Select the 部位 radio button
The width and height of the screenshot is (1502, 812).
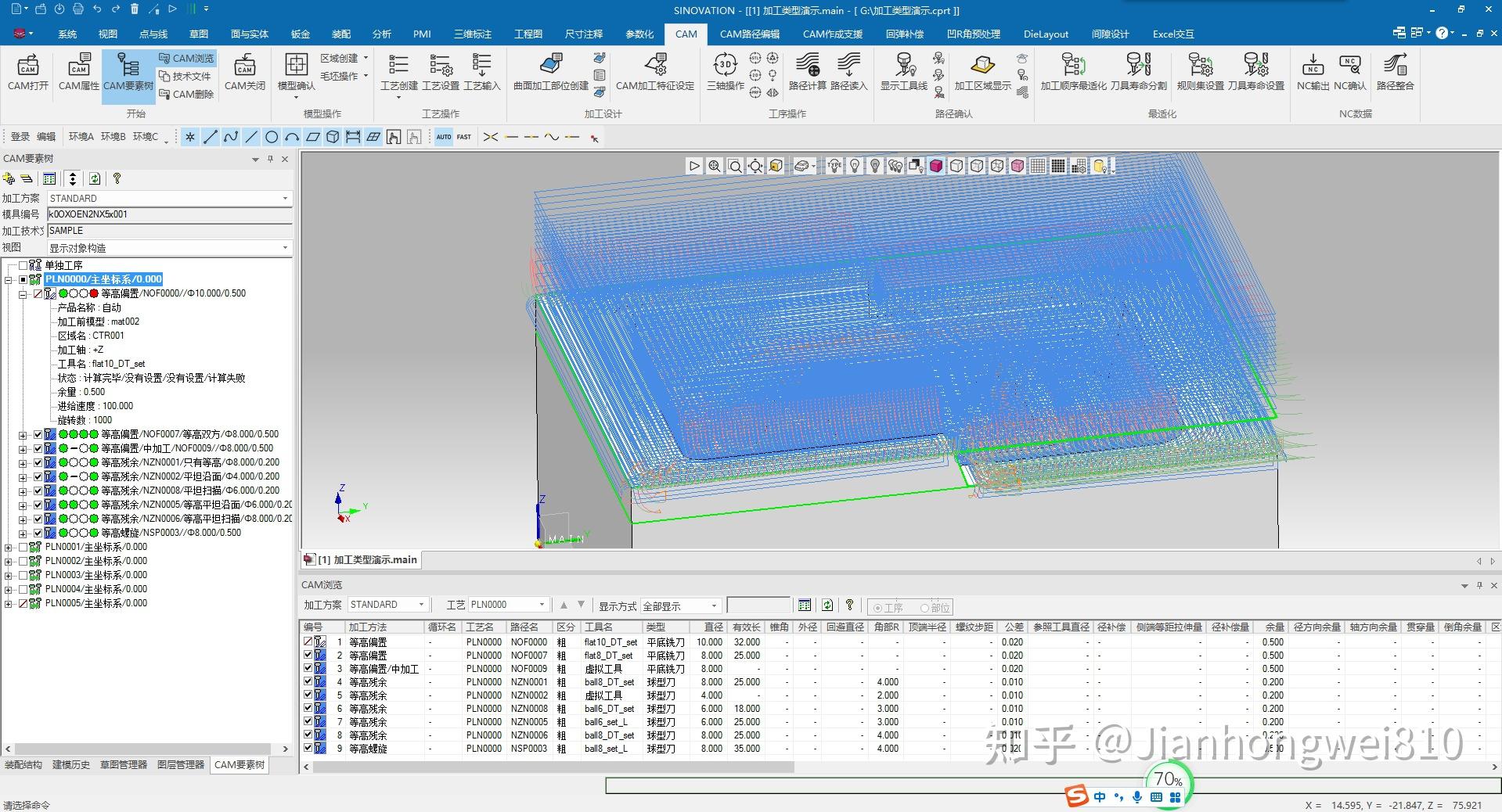(x=925, y=608)
